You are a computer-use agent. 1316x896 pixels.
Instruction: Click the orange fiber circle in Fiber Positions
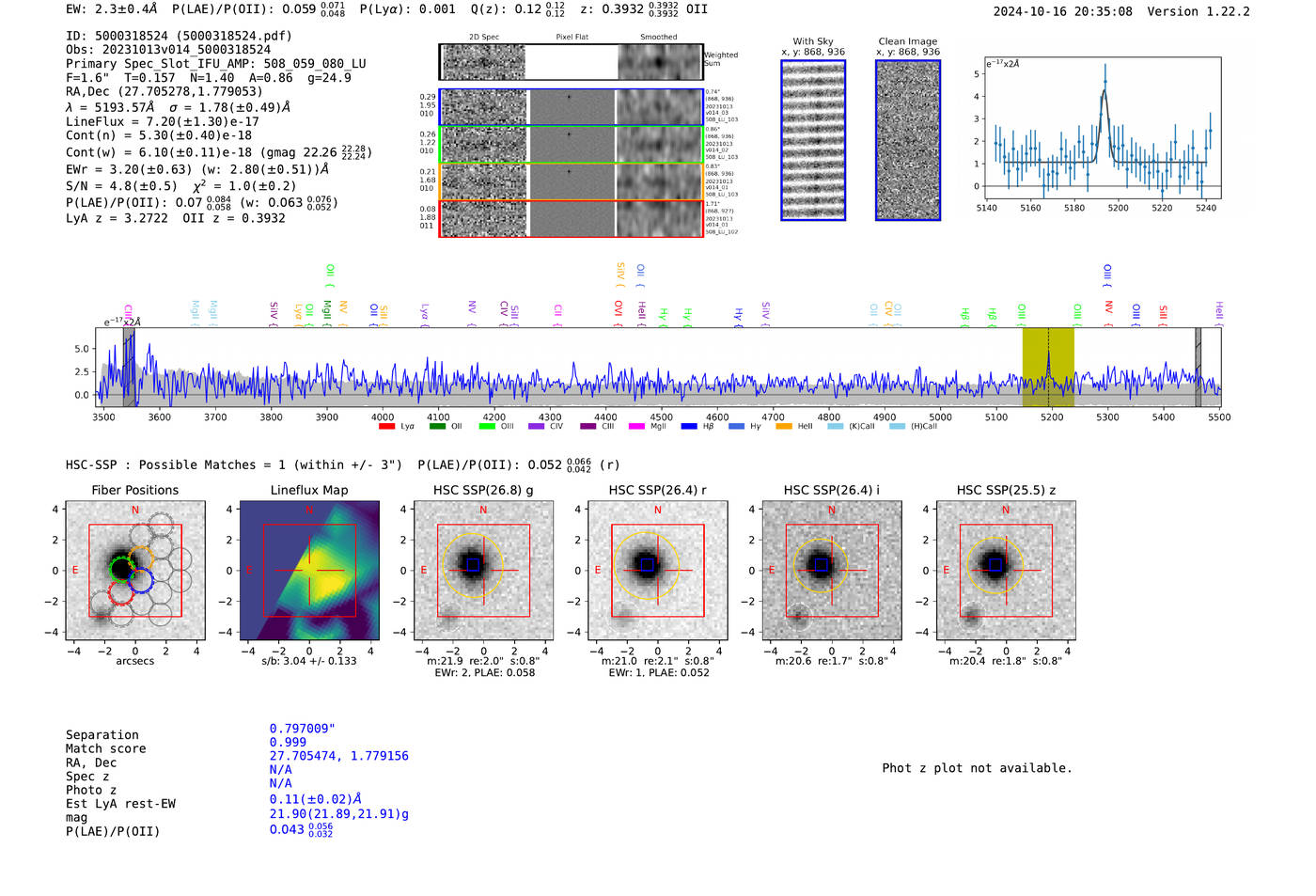(141, 558)
